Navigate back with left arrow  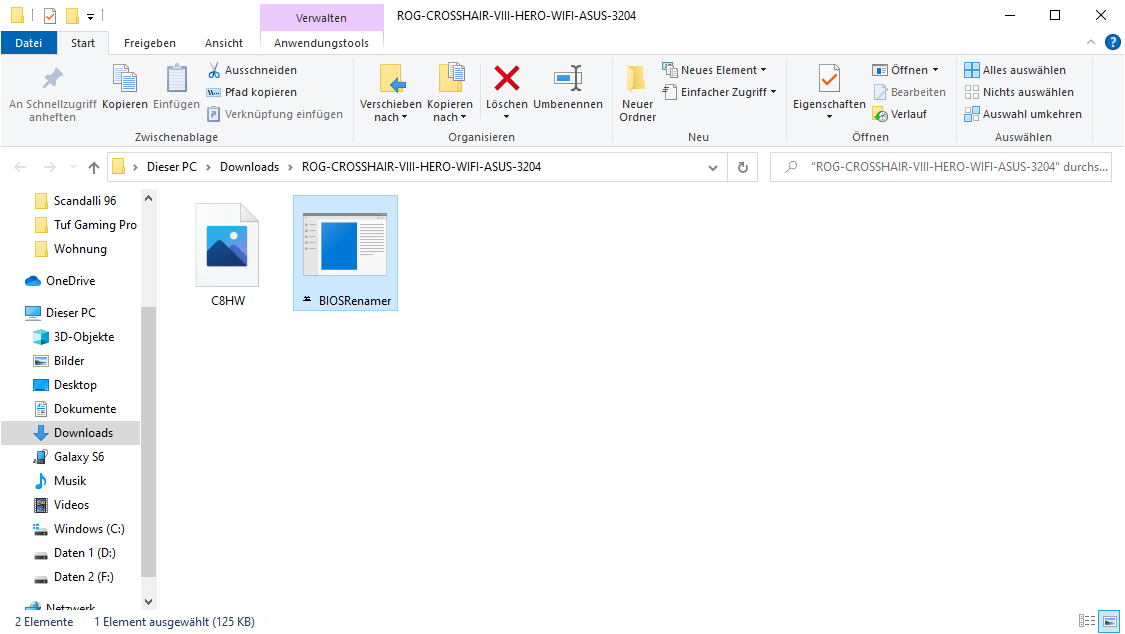(20, 167)
